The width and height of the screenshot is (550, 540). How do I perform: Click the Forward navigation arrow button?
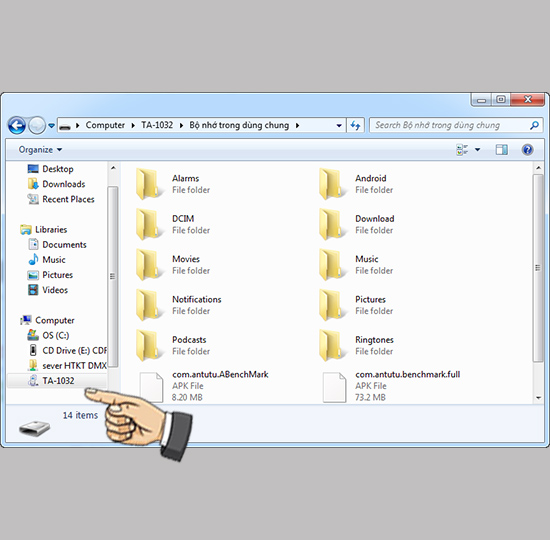(36, 125)
